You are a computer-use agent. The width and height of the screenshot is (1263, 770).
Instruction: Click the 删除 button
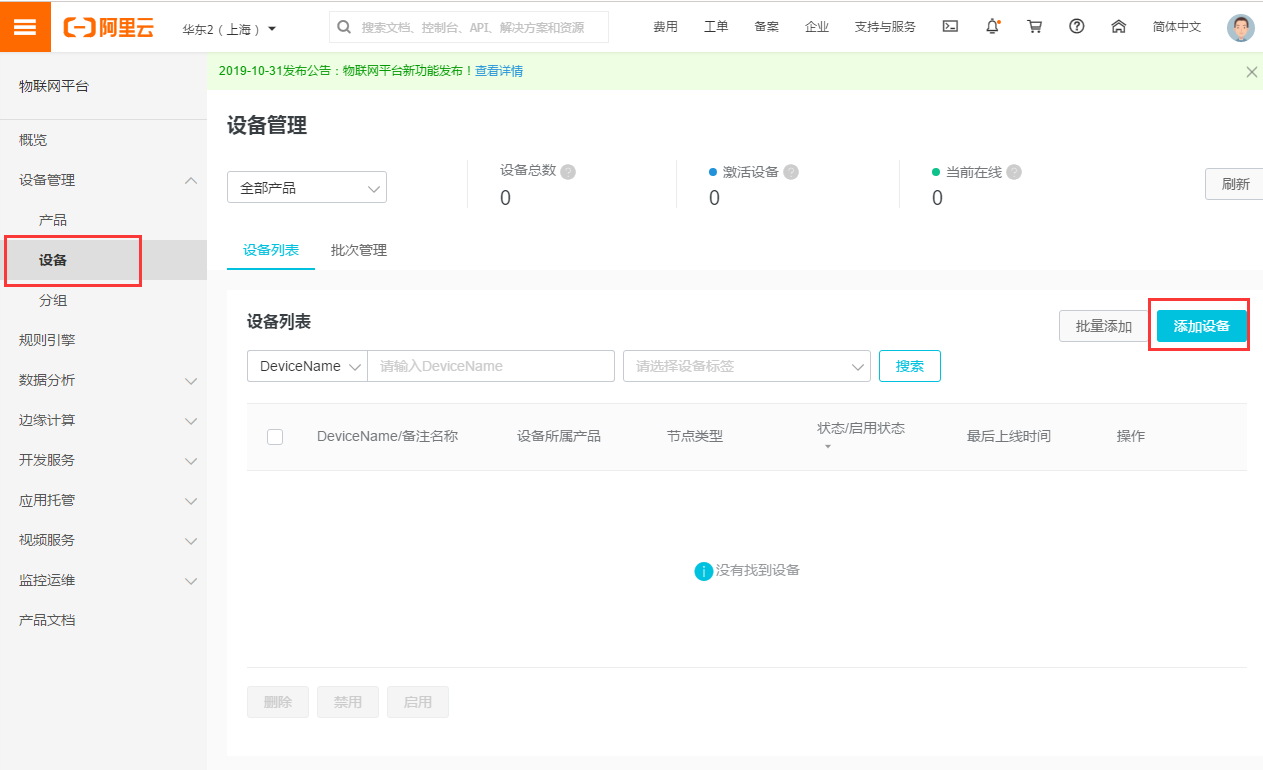(x=278, y=702)
